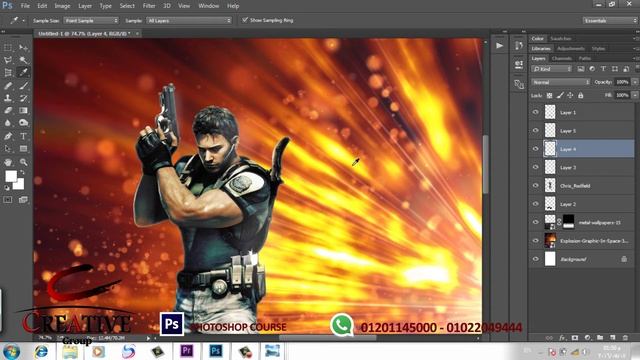The width and height of the screenshot is (640, 360).
Task: Click the background color swatch
Action: coord(19,184)
